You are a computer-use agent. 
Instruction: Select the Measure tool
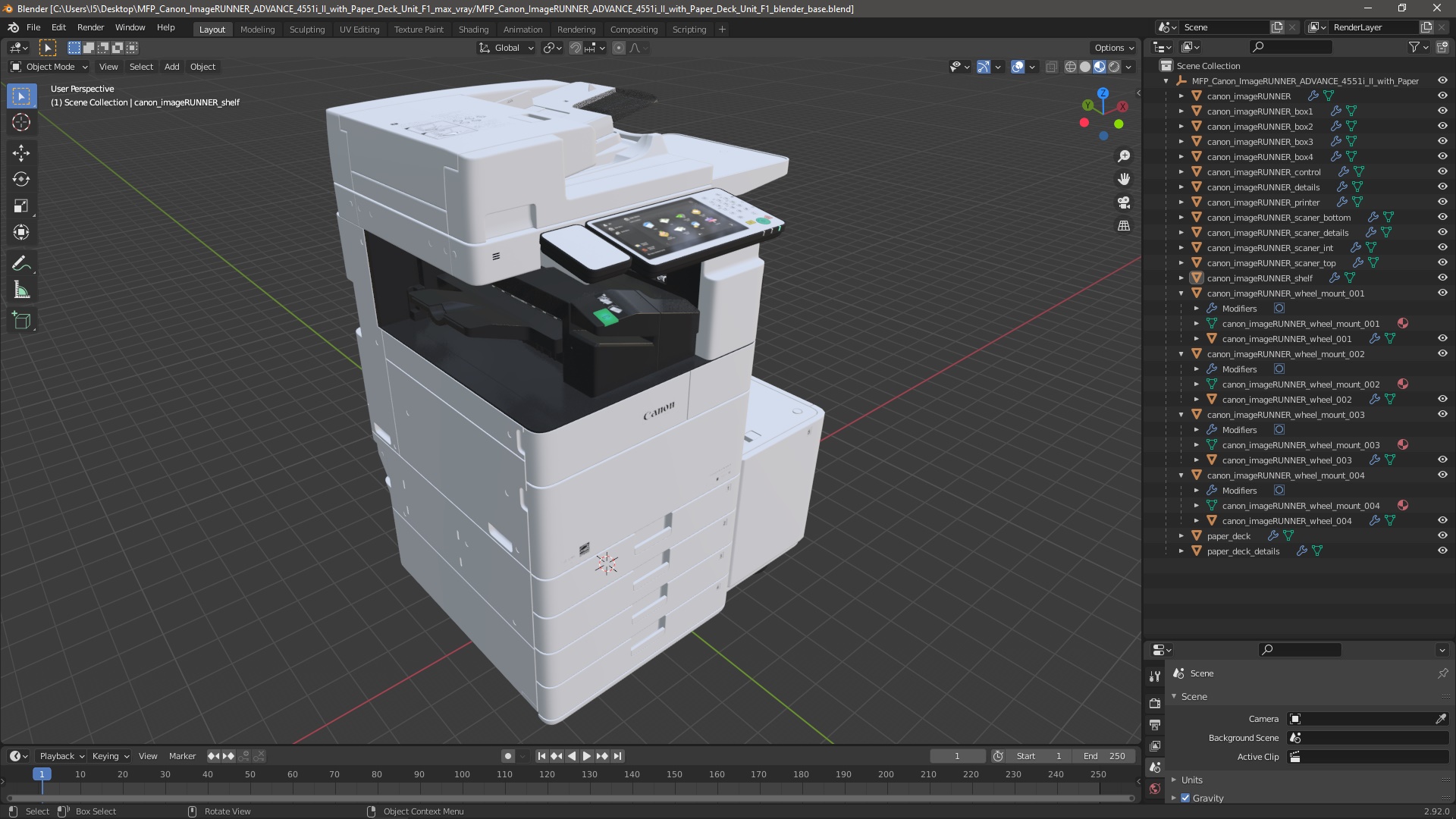[21, 290]
